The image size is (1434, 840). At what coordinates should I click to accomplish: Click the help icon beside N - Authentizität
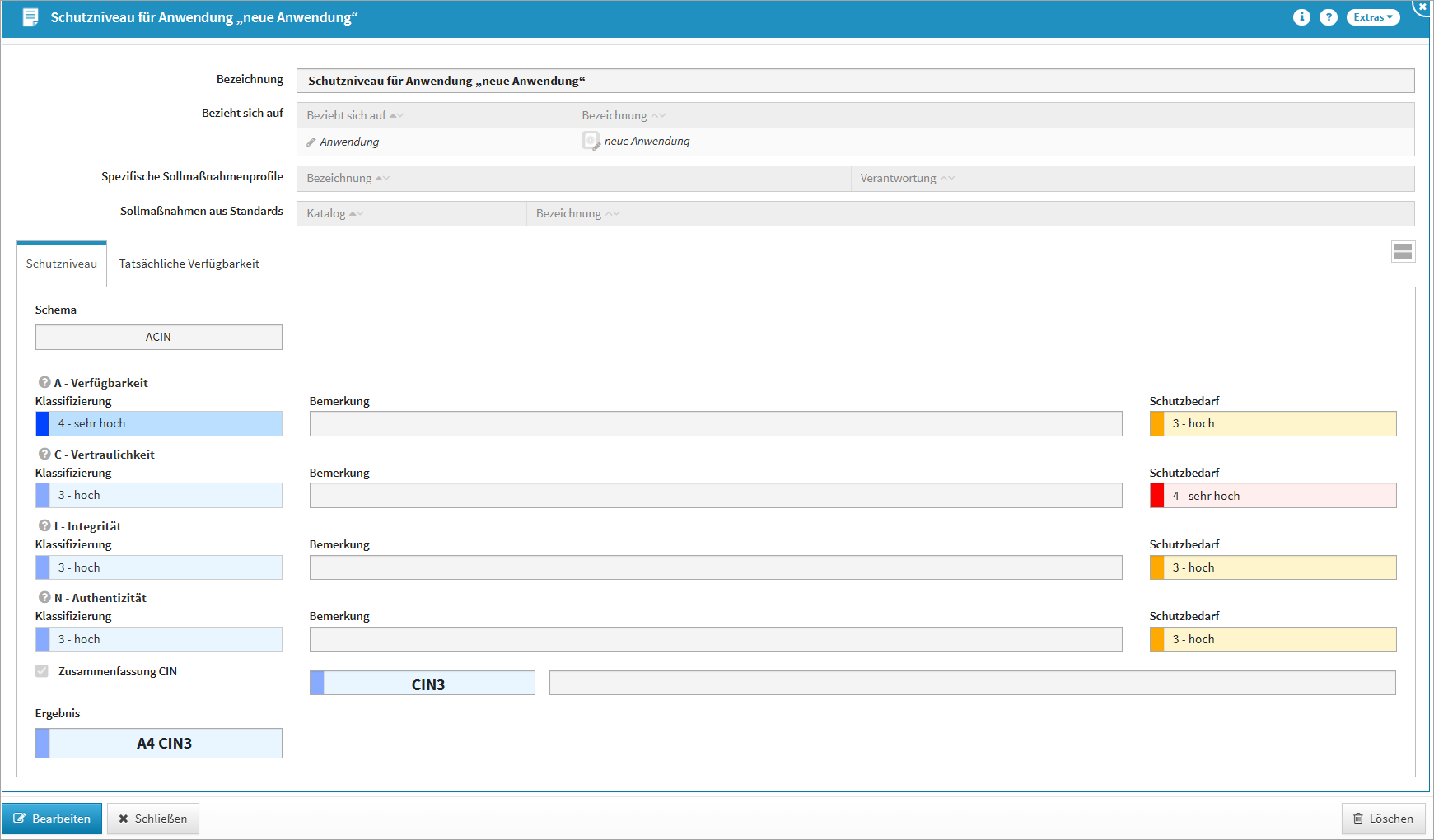pyautogui.click(x=44, y=597)
